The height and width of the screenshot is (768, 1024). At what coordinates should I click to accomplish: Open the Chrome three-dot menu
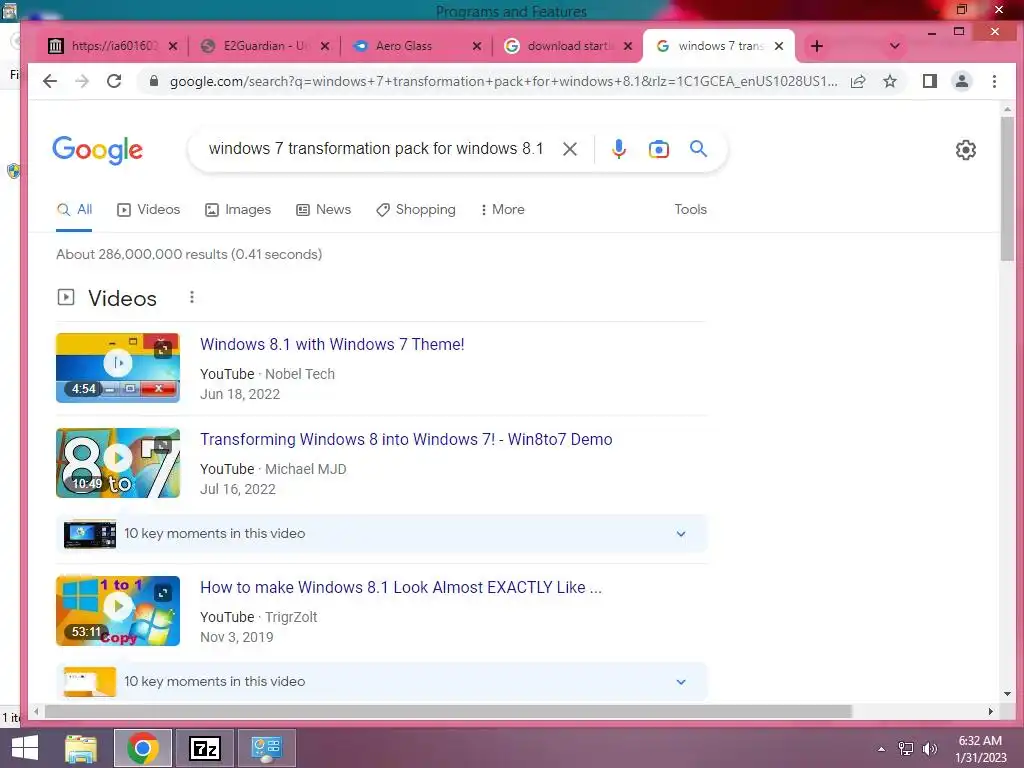pos(994,81)
